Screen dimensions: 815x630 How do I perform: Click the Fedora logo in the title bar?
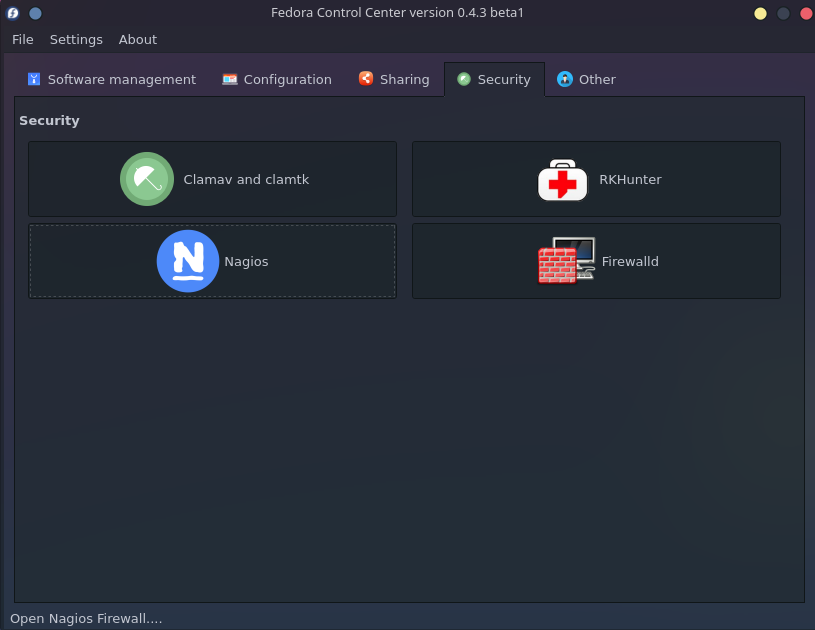12,13
